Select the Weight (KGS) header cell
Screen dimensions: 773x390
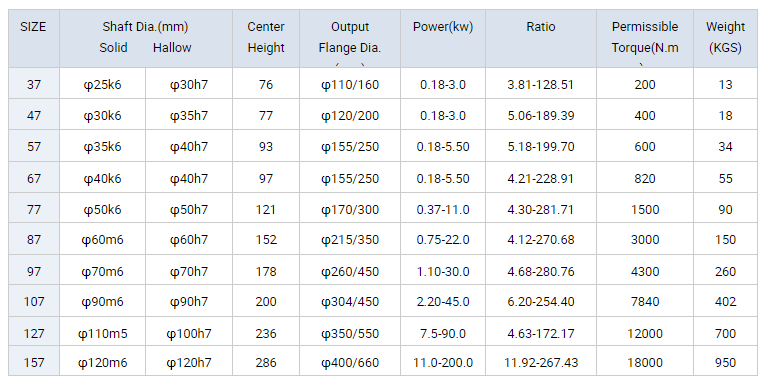(725, 38)
